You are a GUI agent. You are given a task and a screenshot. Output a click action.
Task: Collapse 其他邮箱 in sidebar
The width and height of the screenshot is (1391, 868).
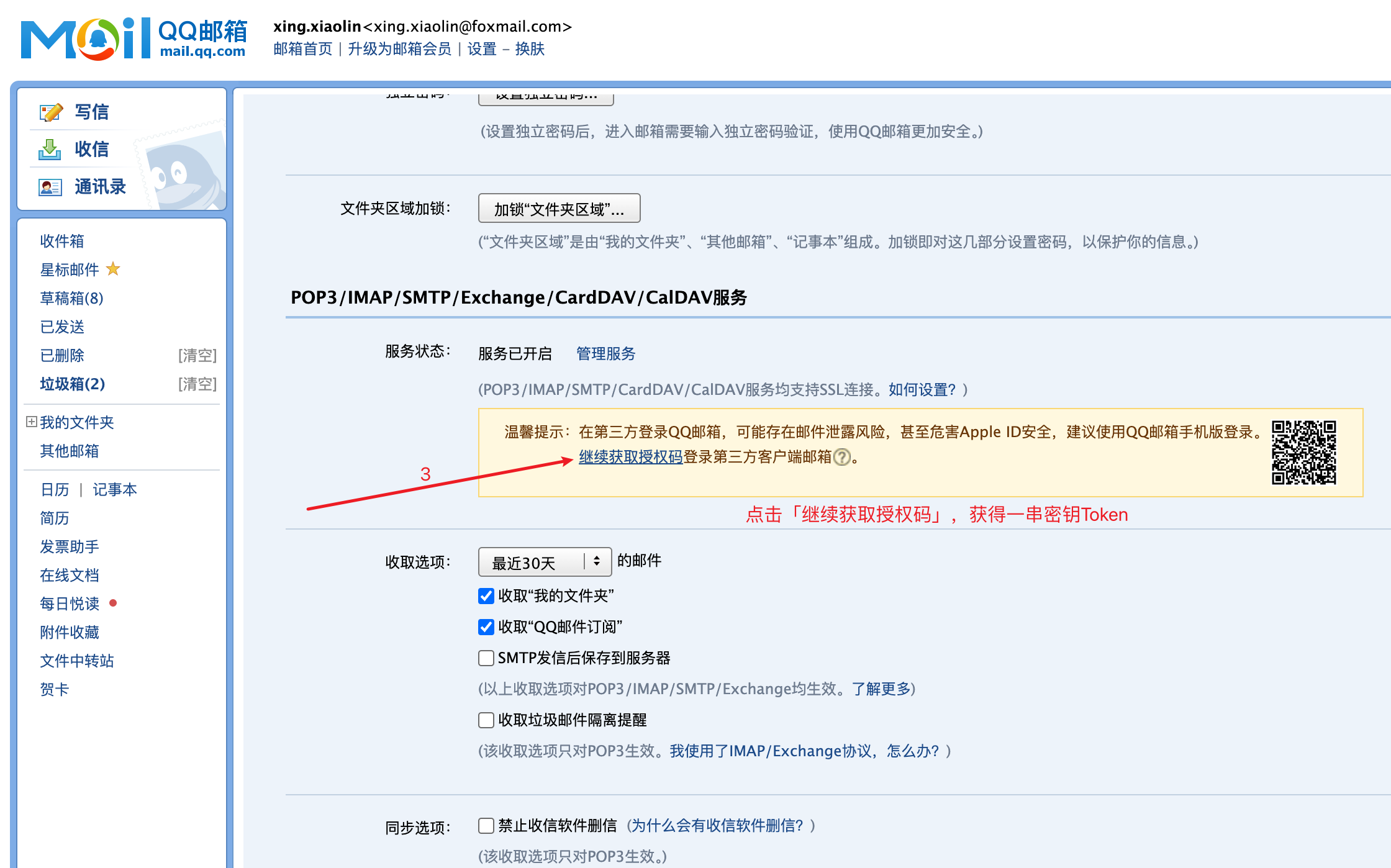tap(69, 451)
